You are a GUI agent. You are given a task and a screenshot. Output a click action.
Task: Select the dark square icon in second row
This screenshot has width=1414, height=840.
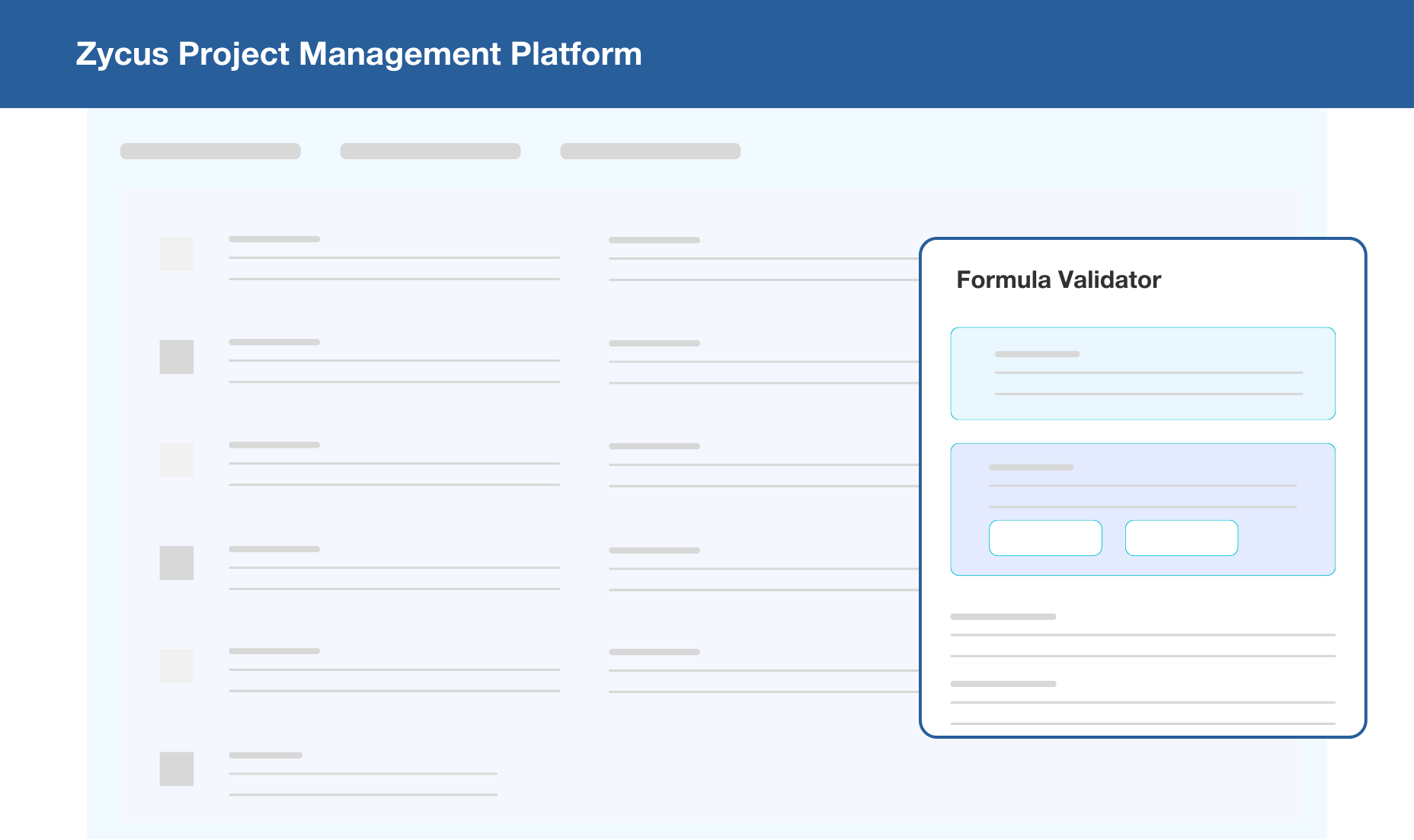tap(176, 356)
